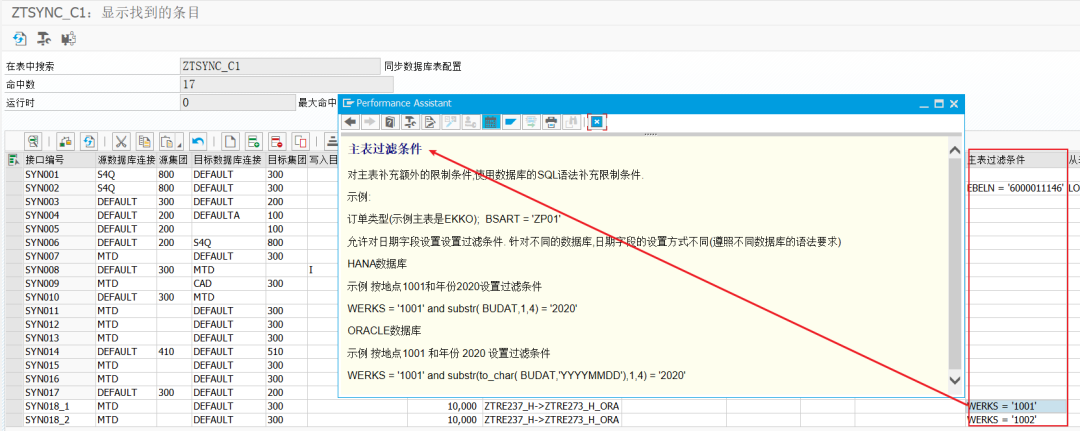Select cell SYN014
This screenshot has height=431, width=1080.
[59, 351]
